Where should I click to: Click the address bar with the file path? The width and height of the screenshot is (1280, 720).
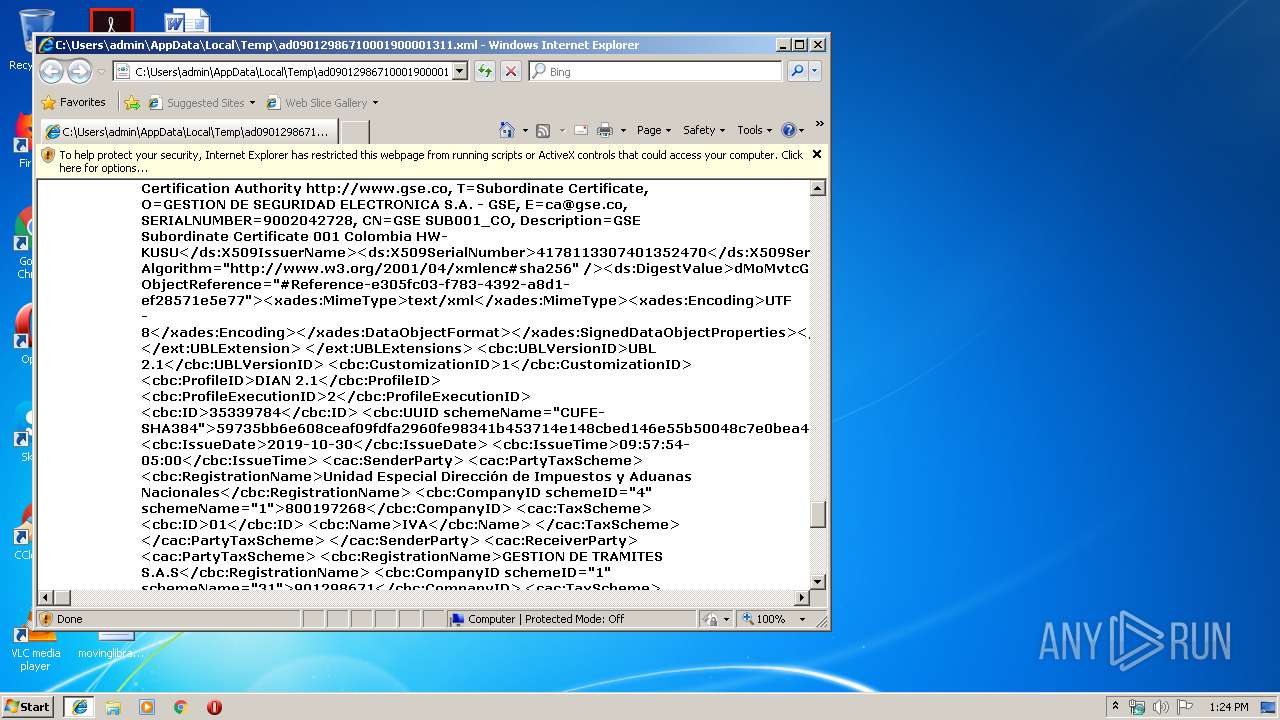coord(282,71)
